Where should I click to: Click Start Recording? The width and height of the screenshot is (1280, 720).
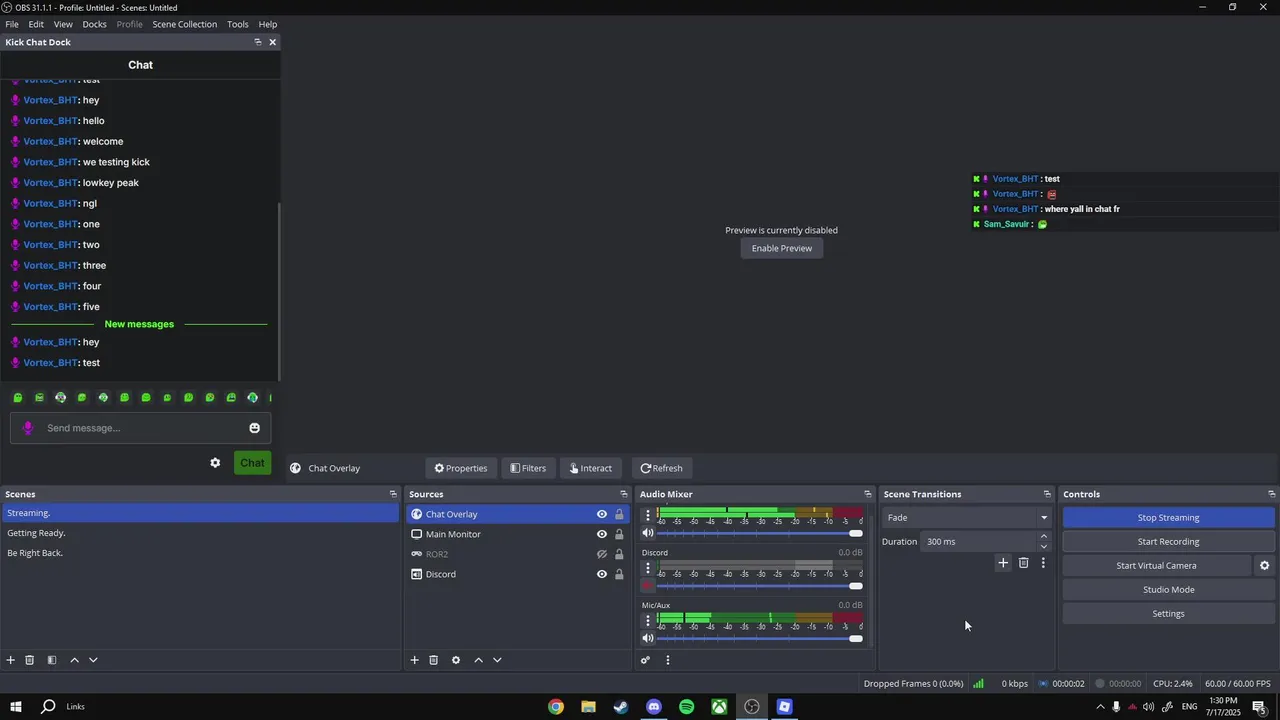point(1168,542)
